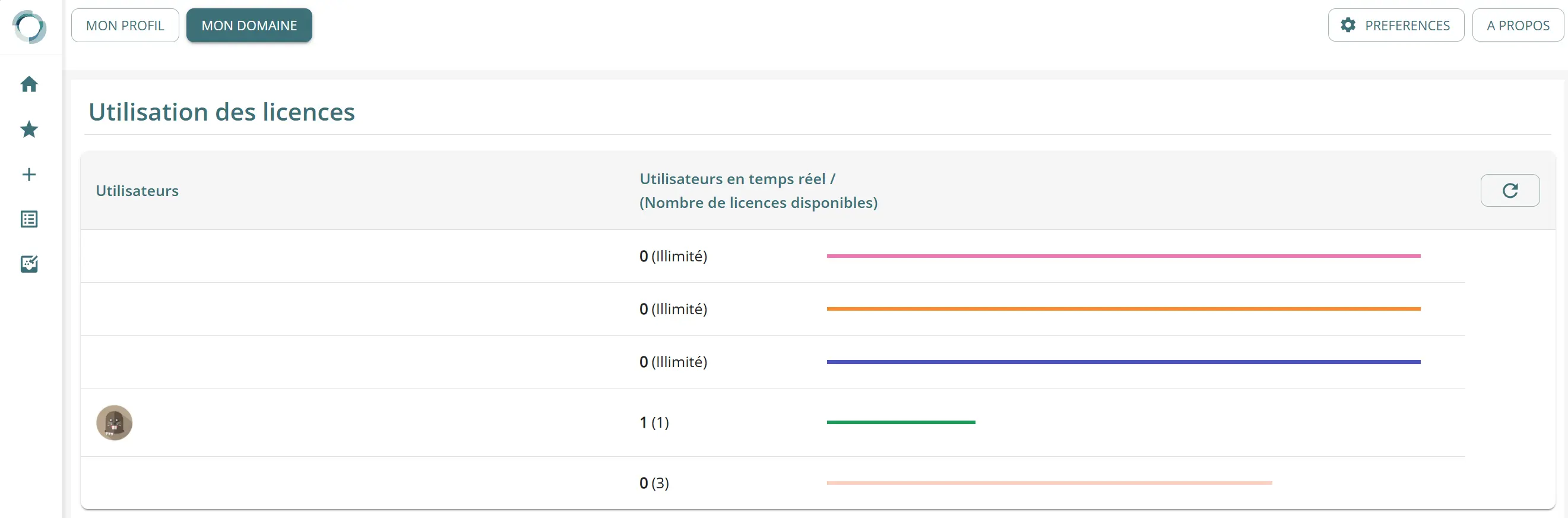The height and width of the screenshot is (518, 1568).
Task: Click the Utilisateurs column header
Action: point(137,191)
